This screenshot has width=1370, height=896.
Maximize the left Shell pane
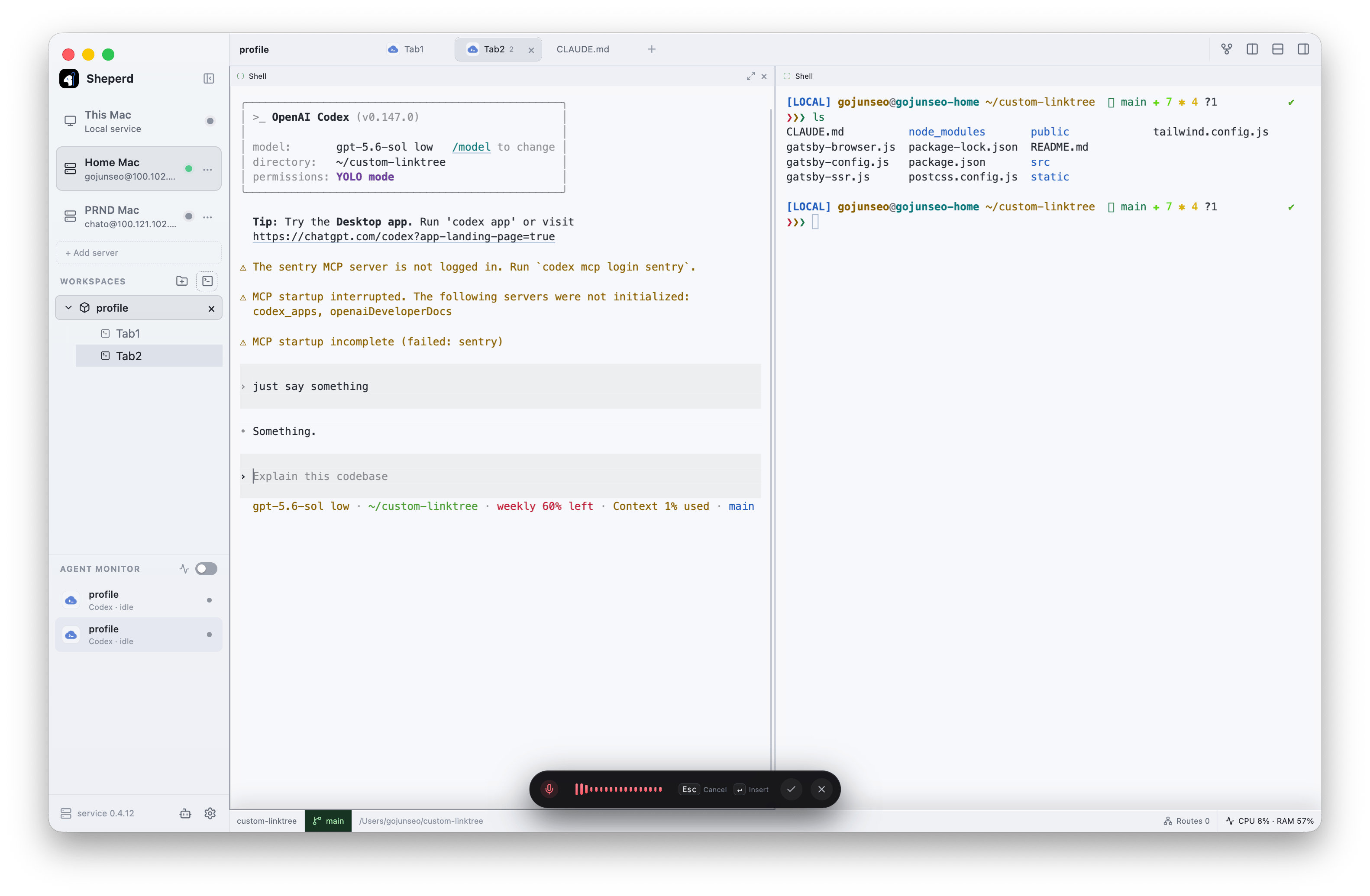(x=751, y=77)
